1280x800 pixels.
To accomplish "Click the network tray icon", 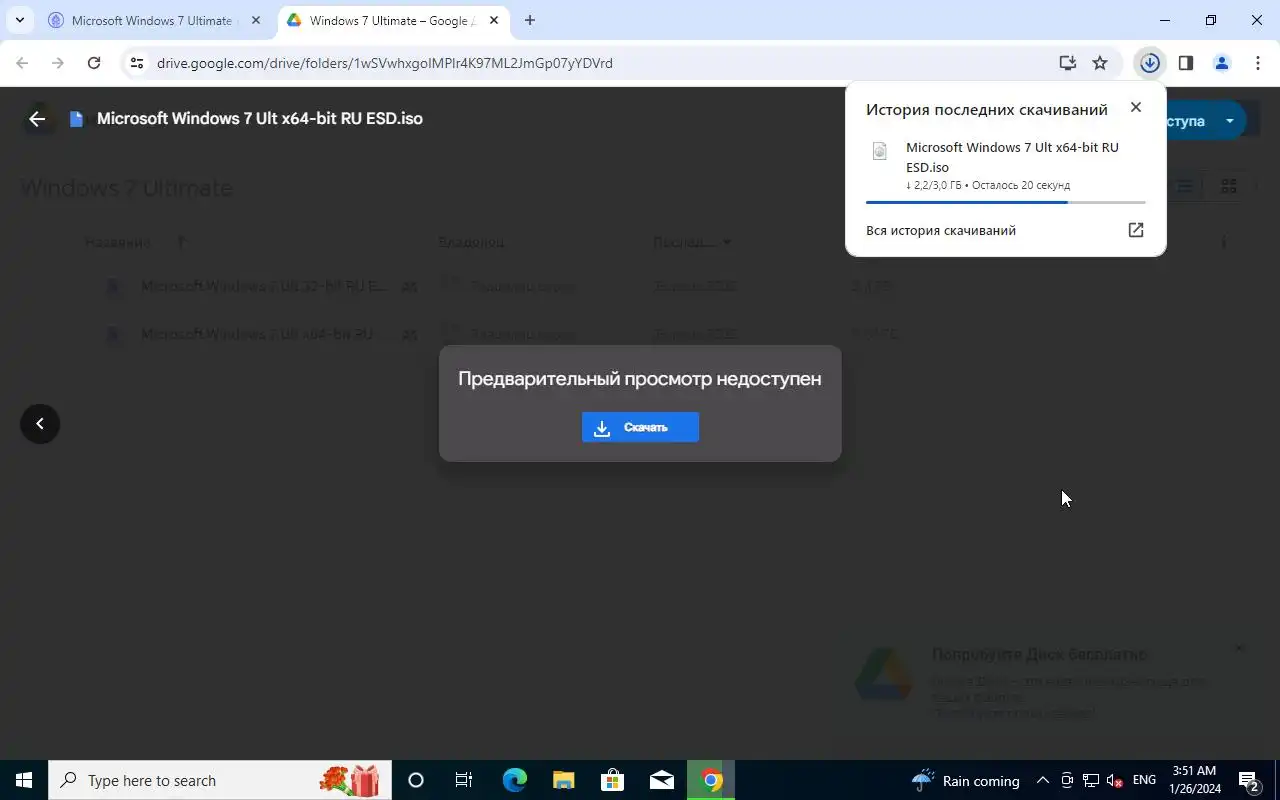I will [x=1091, y=780].
